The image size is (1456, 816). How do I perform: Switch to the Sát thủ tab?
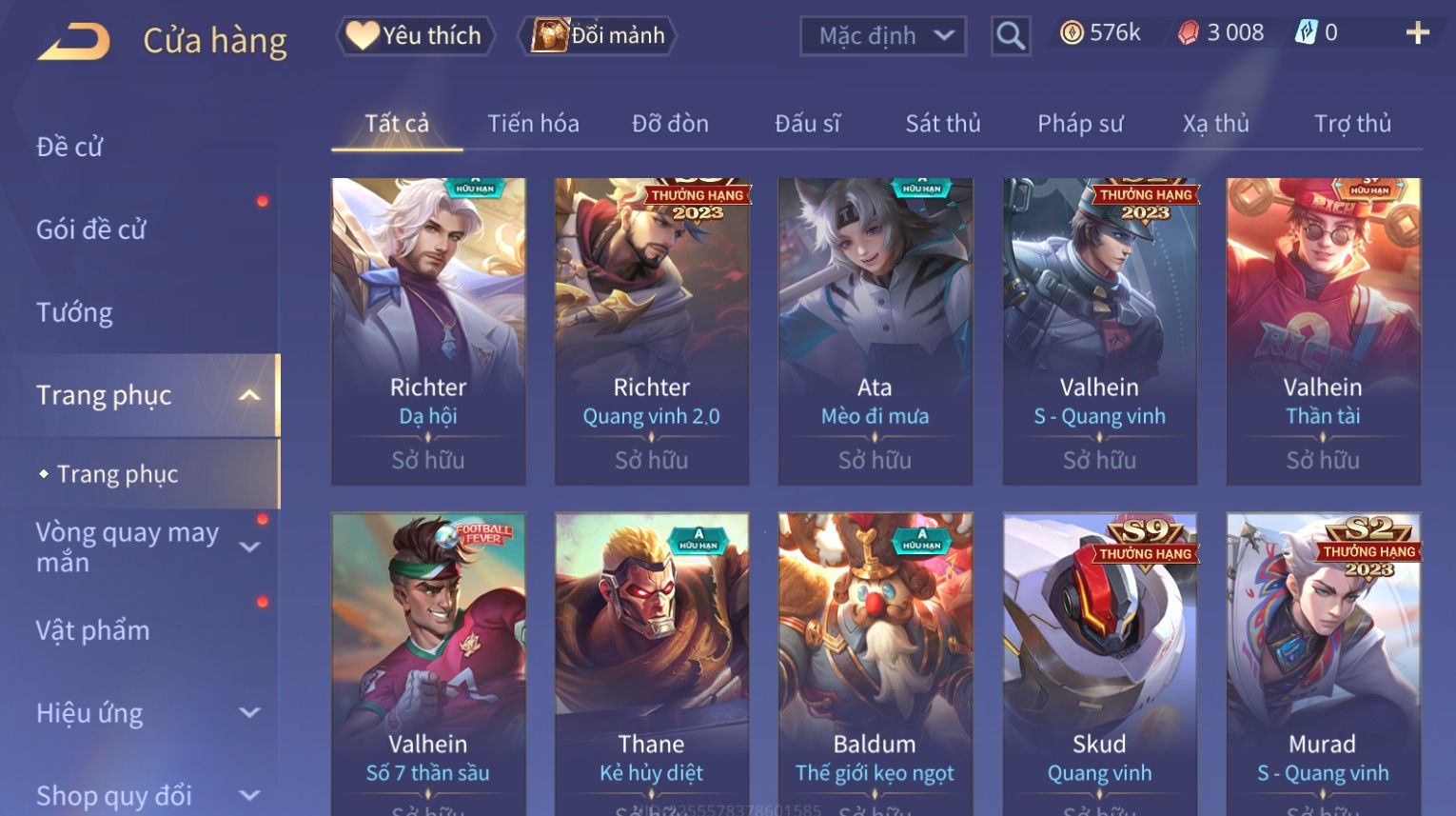click(942, 124)
